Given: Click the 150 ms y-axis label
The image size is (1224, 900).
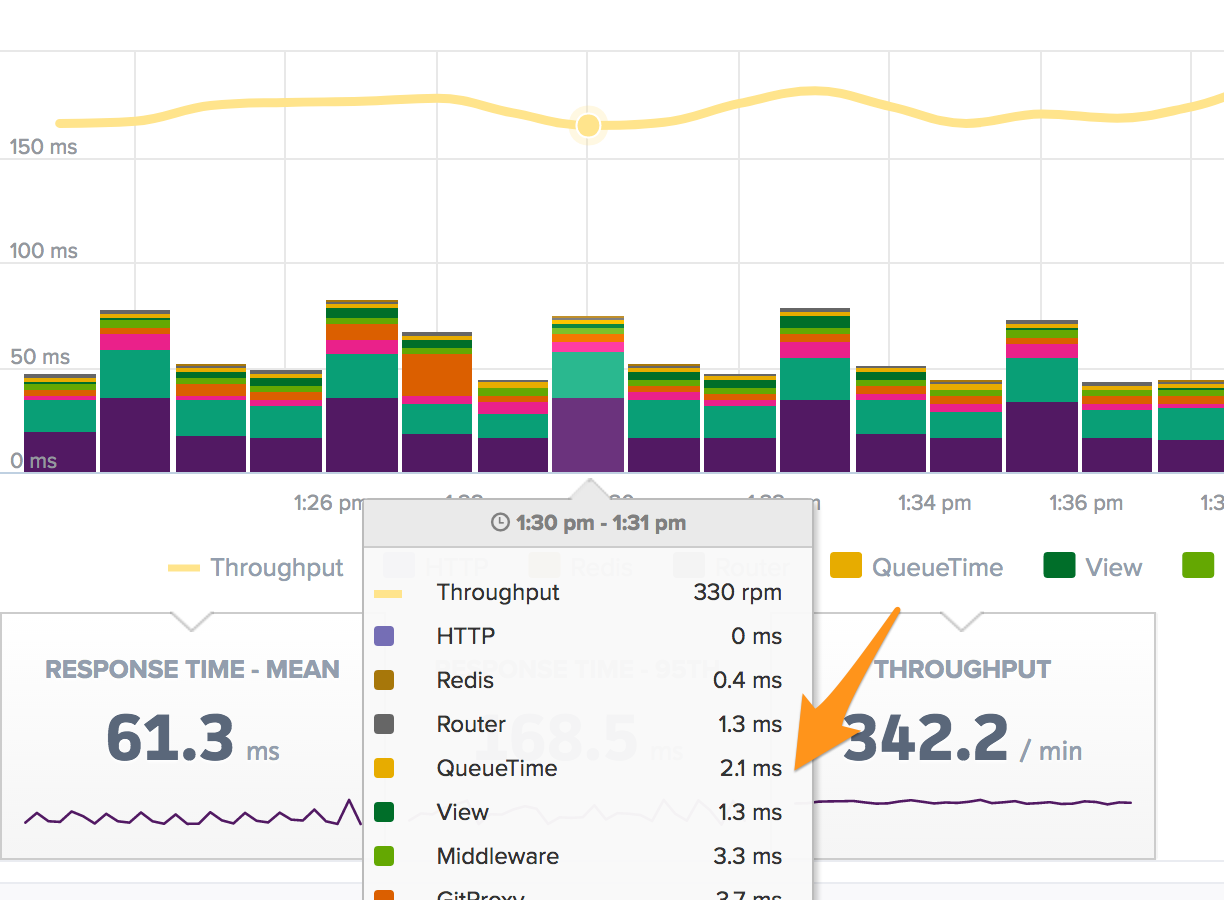Looking at the screenshot, I should tap(43, 147).
